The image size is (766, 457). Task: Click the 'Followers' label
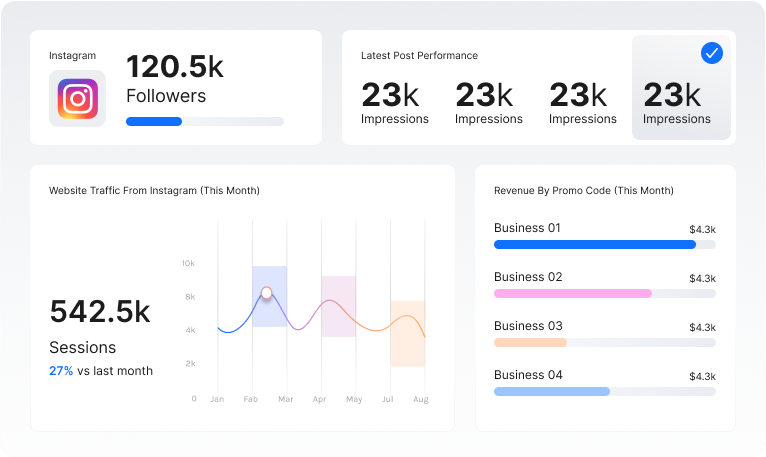(x=166, y=96)
